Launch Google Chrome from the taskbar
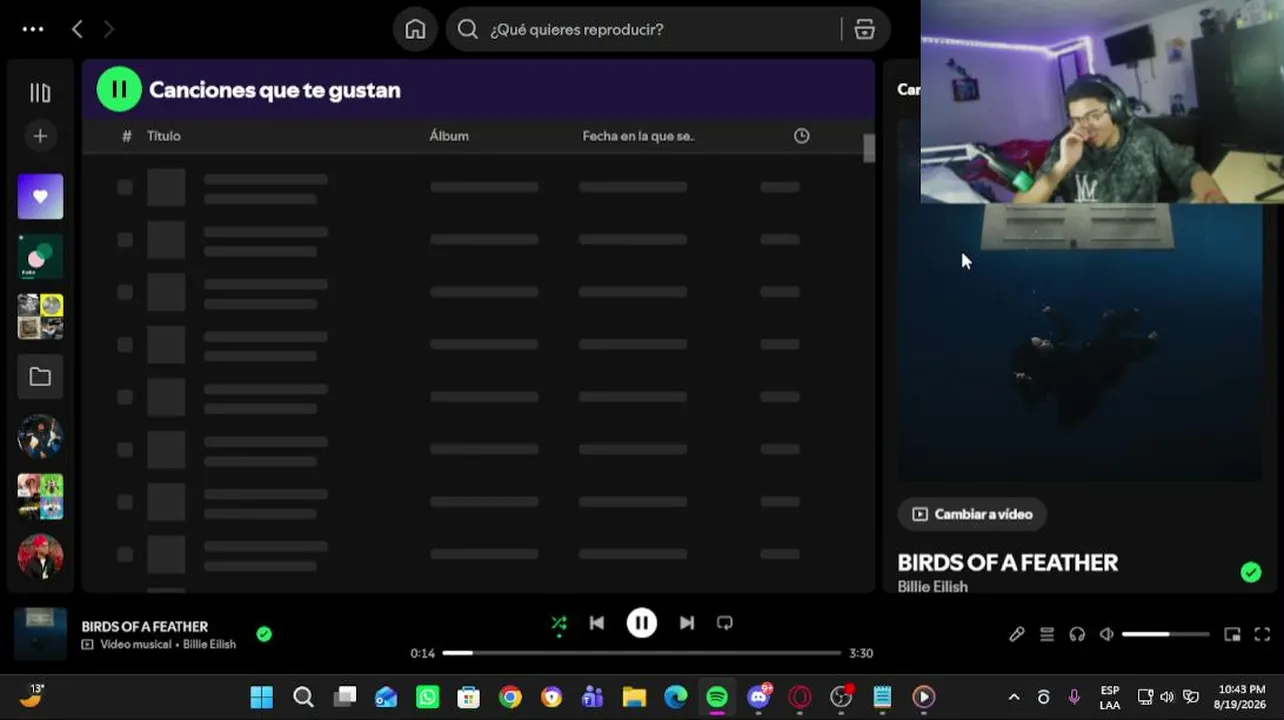1284x720 pixels. pyautogui.click(x=510, y=697)
